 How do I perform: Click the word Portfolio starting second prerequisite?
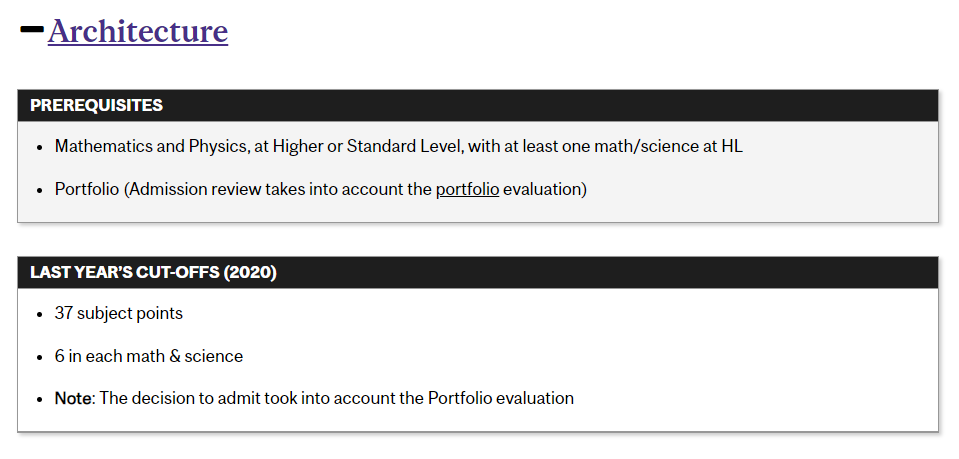tap(87, 189)
